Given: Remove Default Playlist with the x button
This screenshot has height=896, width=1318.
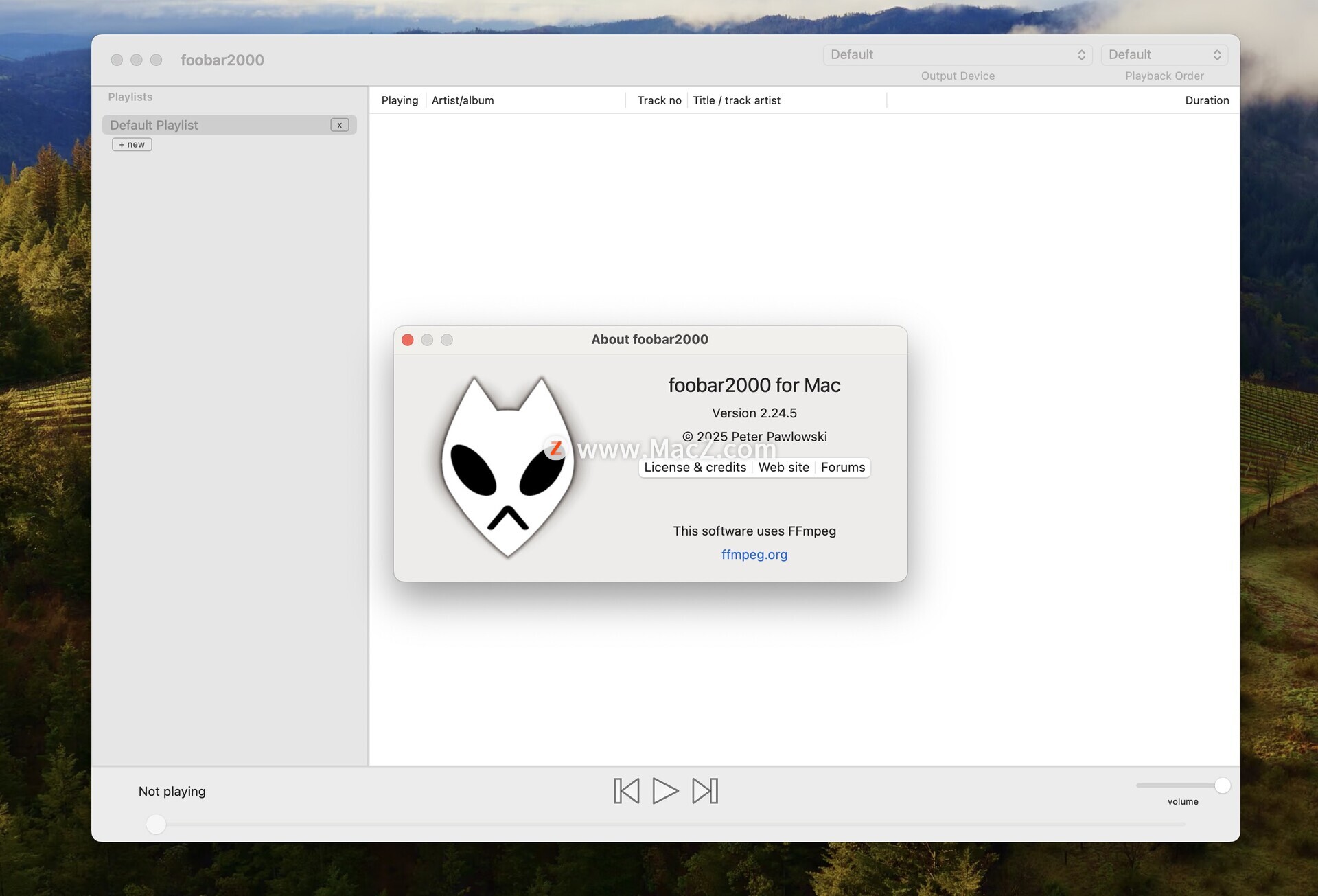Looking at the screenshot, I should tap(339, 125).
